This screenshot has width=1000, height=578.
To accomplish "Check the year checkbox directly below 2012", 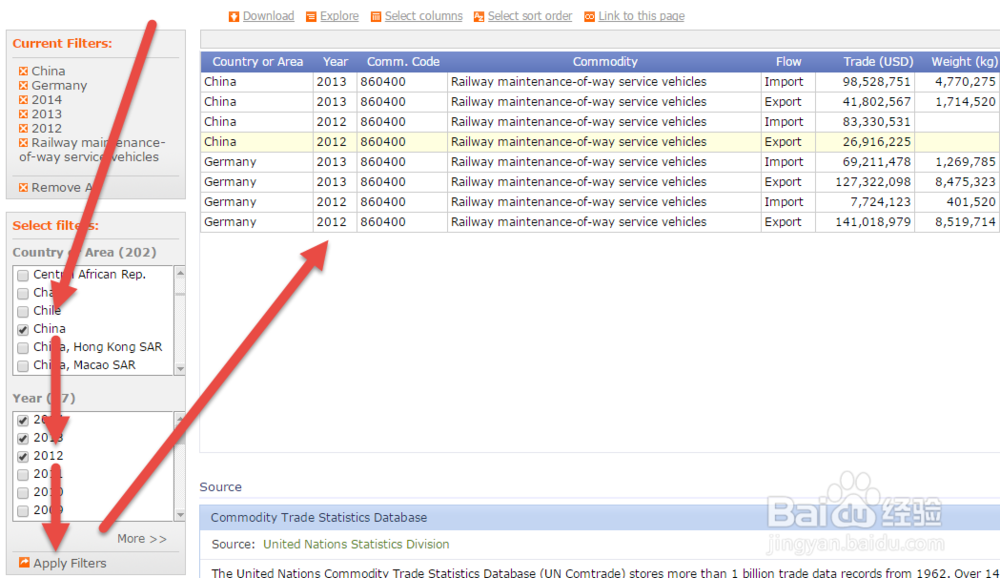I will point(23,475).
